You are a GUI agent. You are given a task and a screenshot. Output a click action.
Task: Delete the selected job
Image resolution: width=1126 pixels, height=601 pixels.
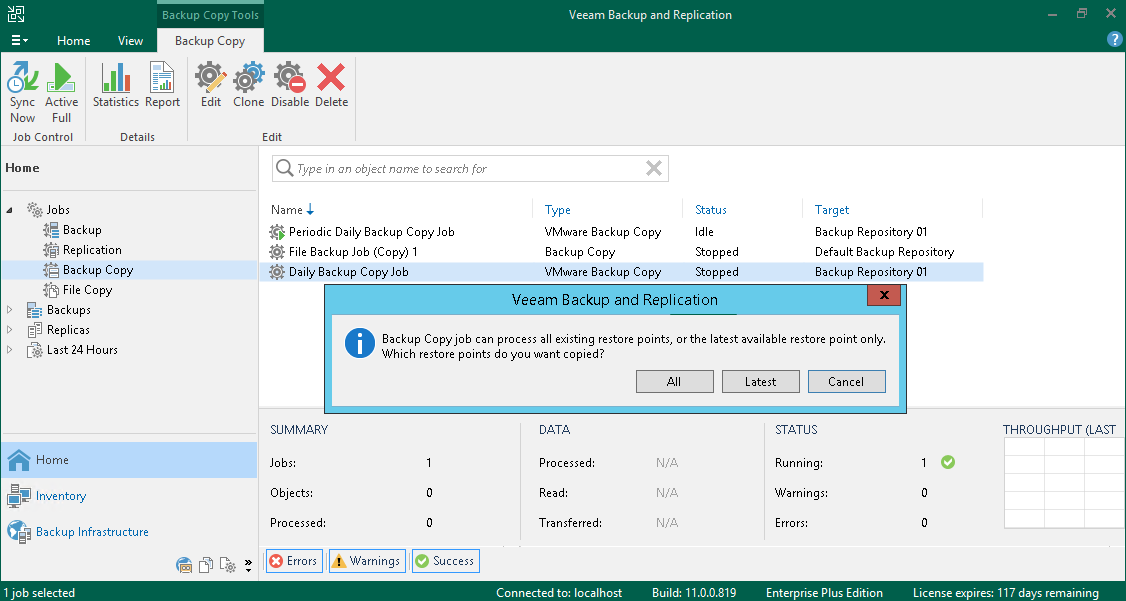point(331,85)
